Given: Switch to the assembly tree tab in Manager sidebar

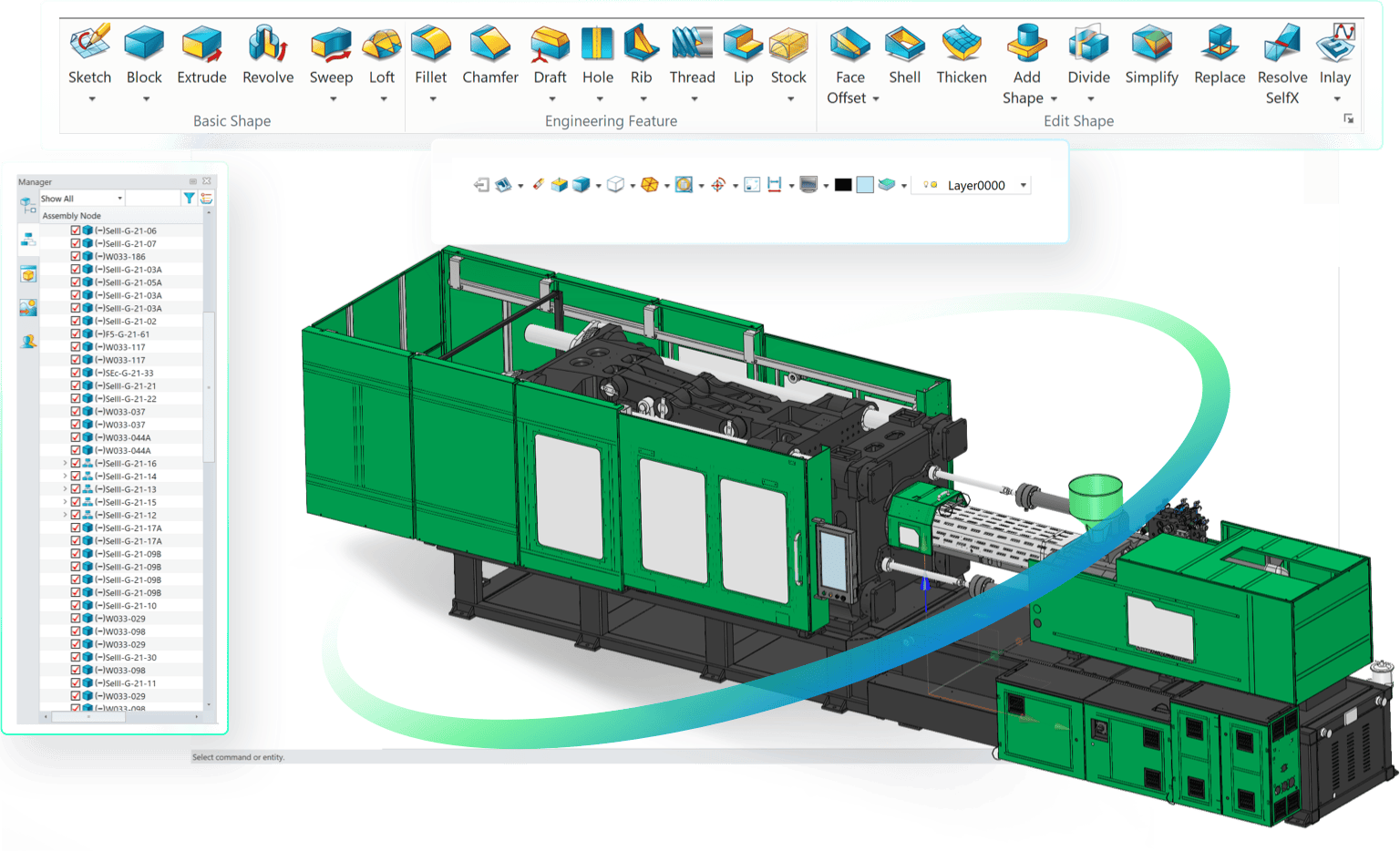Looking at the screenshot, I should pyautogui.click(x=28, y=240).
